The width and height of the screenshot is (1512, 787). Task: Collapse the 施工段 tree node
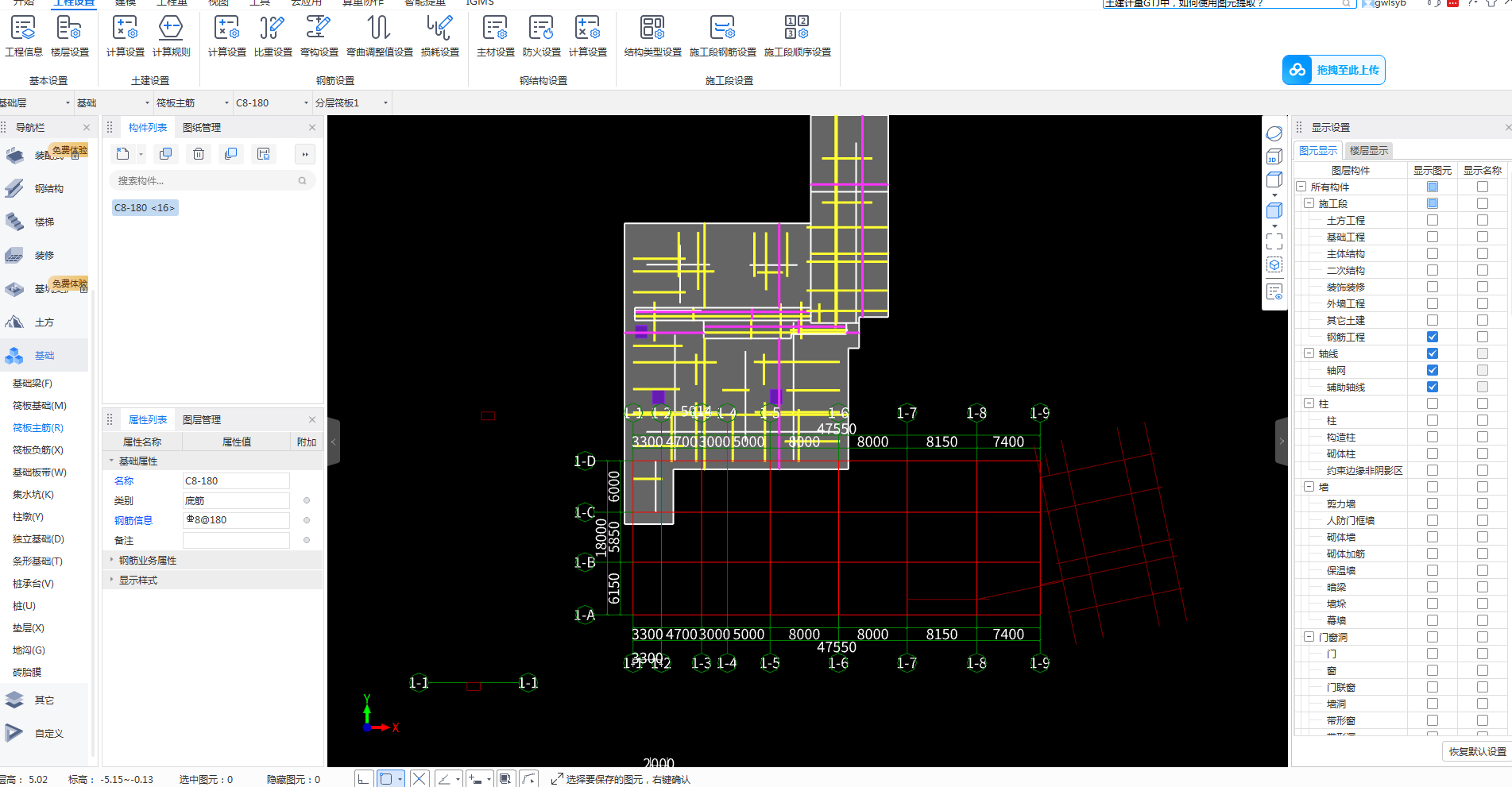pos(1309,203)
